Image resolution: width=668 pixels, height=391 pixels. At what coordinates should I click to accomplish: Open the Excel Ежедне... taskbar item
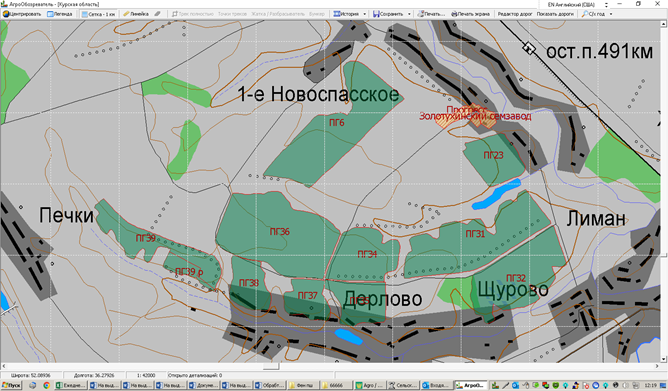coord(71,385)
